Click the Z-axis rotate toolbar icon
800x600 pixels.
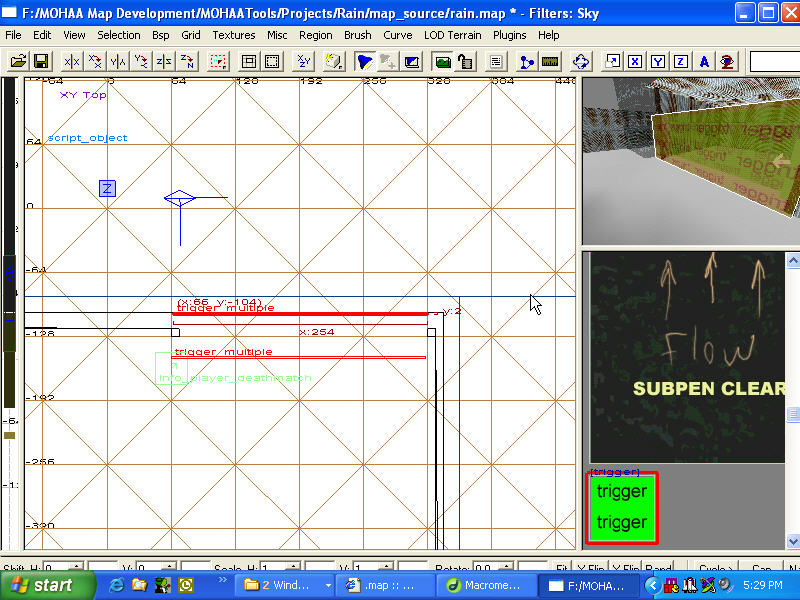pyautogui.click(x=187, y=62)
